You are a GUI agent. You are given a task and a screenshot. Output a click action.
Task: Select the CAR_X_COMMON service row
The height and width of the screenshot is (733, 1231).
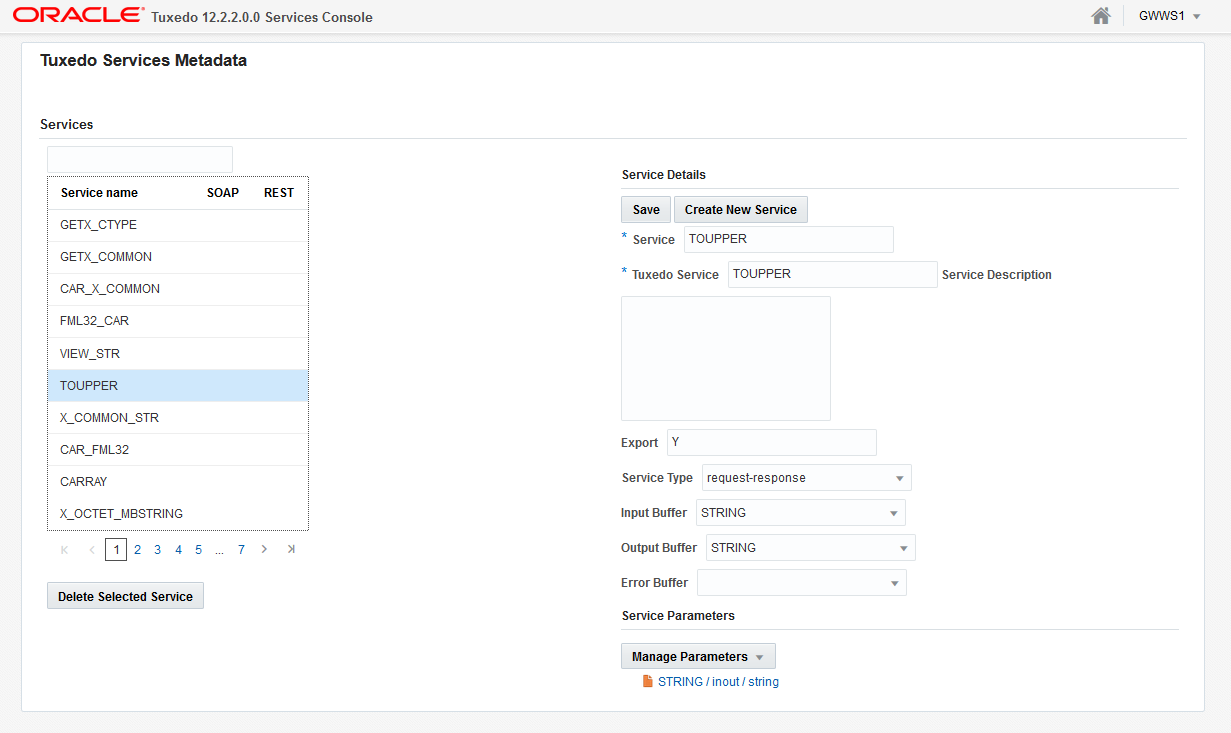click(178, 289)
